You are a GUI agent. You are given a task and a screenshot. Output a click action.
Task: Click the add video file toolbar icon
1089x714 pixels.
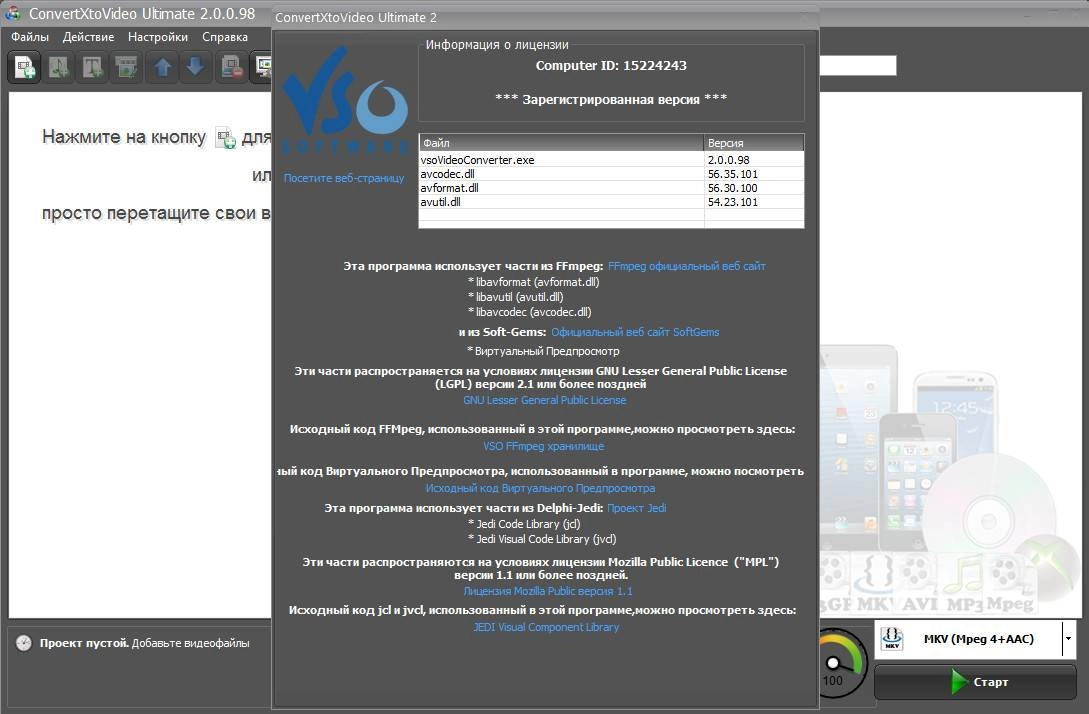pos(25,67)
